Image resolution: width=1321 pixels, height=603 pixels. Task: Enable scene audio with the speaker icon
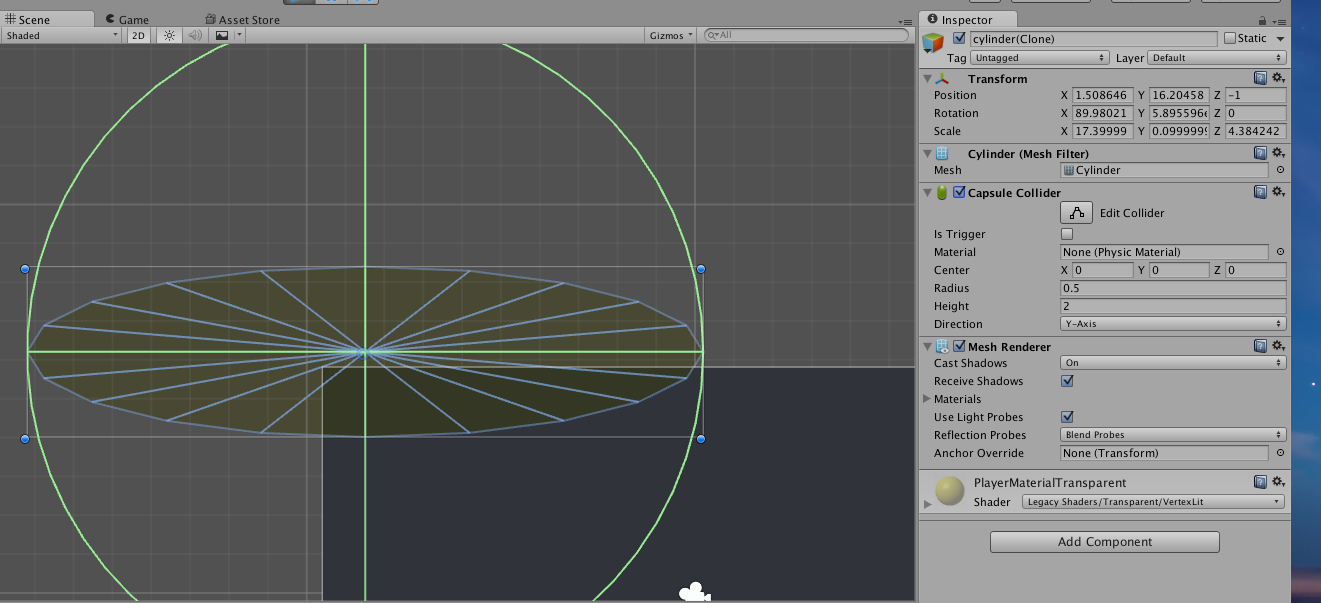[x=195, y=35]
